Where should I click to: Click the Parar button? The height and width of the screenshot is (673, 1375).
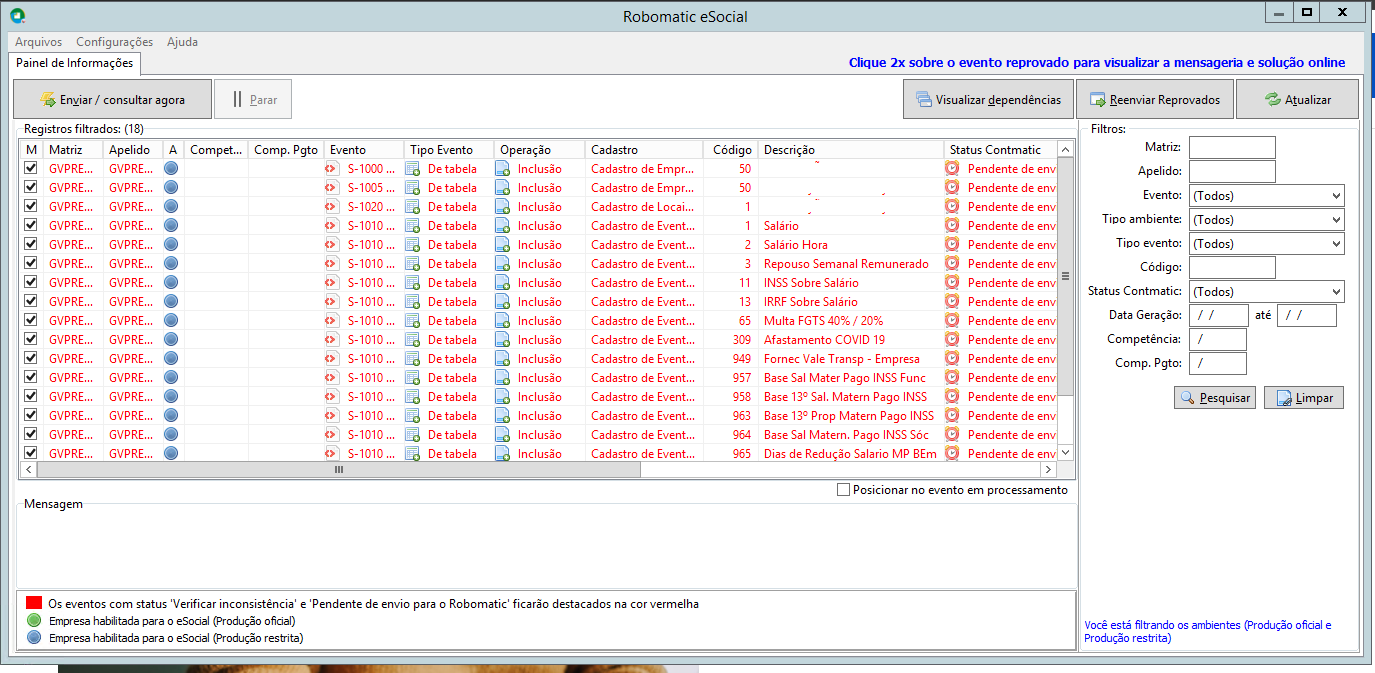tap(252, 100)
